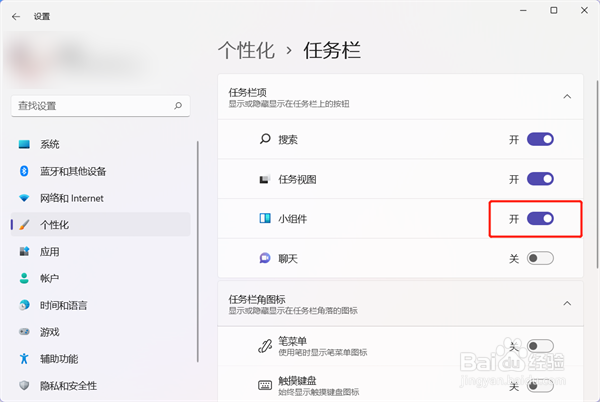Open 时间和语言 category
Viewport: 600px width, 402px height.
(101, 305)
